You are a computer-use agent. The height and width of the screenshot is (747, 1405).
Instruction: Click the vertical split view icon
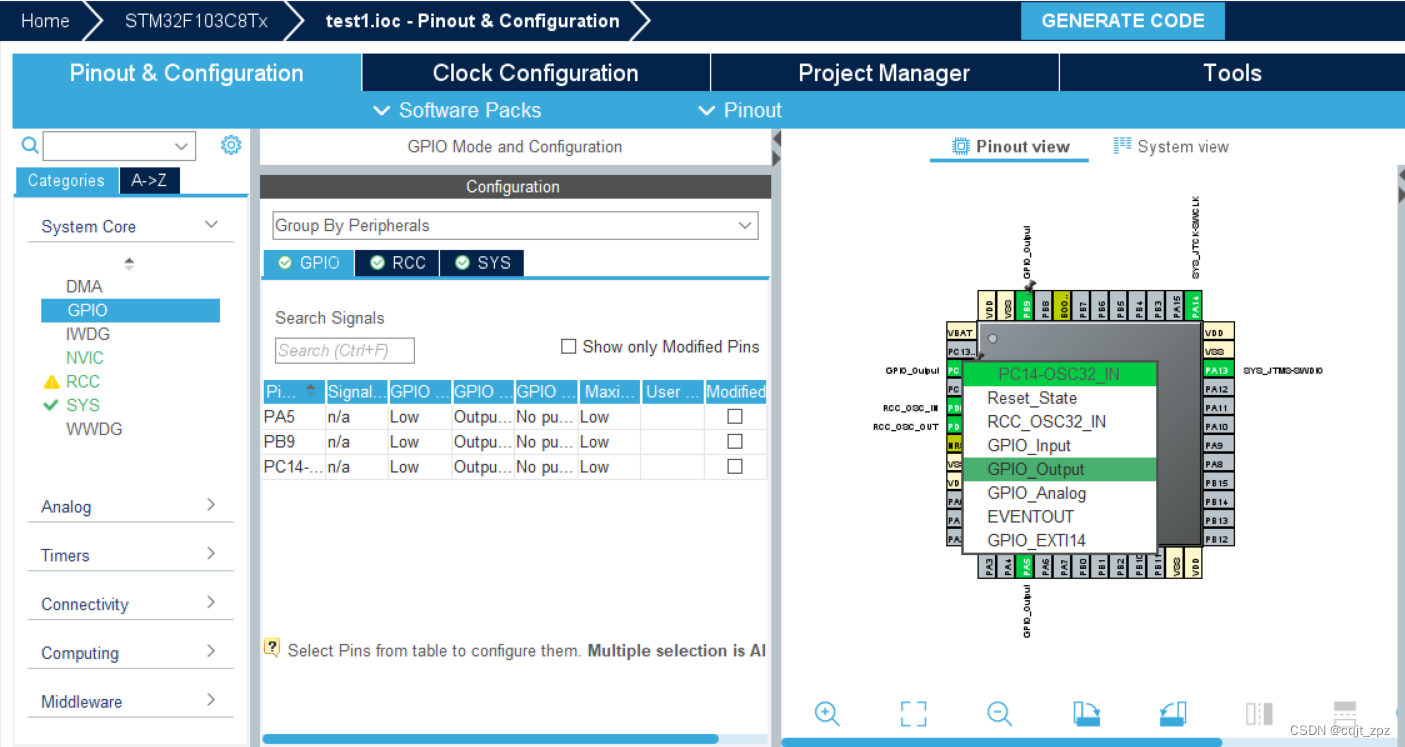pos(1259,713)
